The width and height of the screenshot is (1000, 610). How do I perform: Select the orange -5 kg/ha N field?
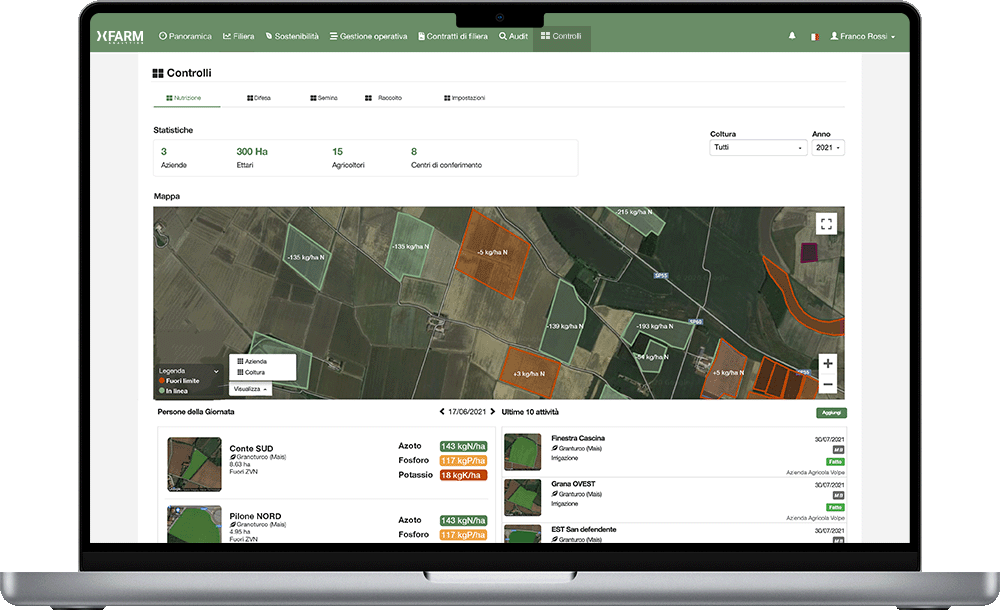(x=492, y=253)
